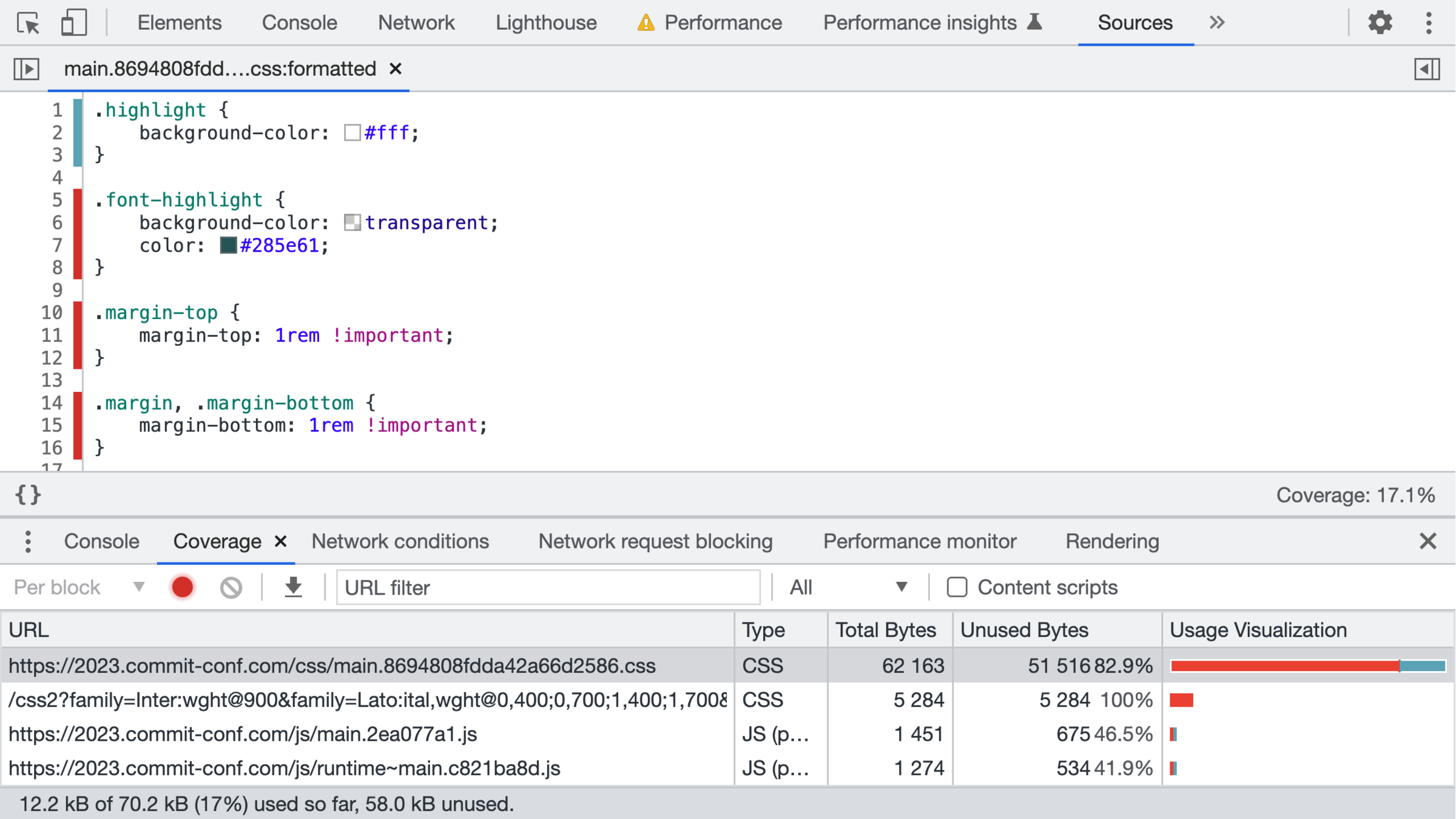The width and height of the screenshot is (1456, 819).
Task: Toggle the device toolbar icon
Action: tap(74, 23)
